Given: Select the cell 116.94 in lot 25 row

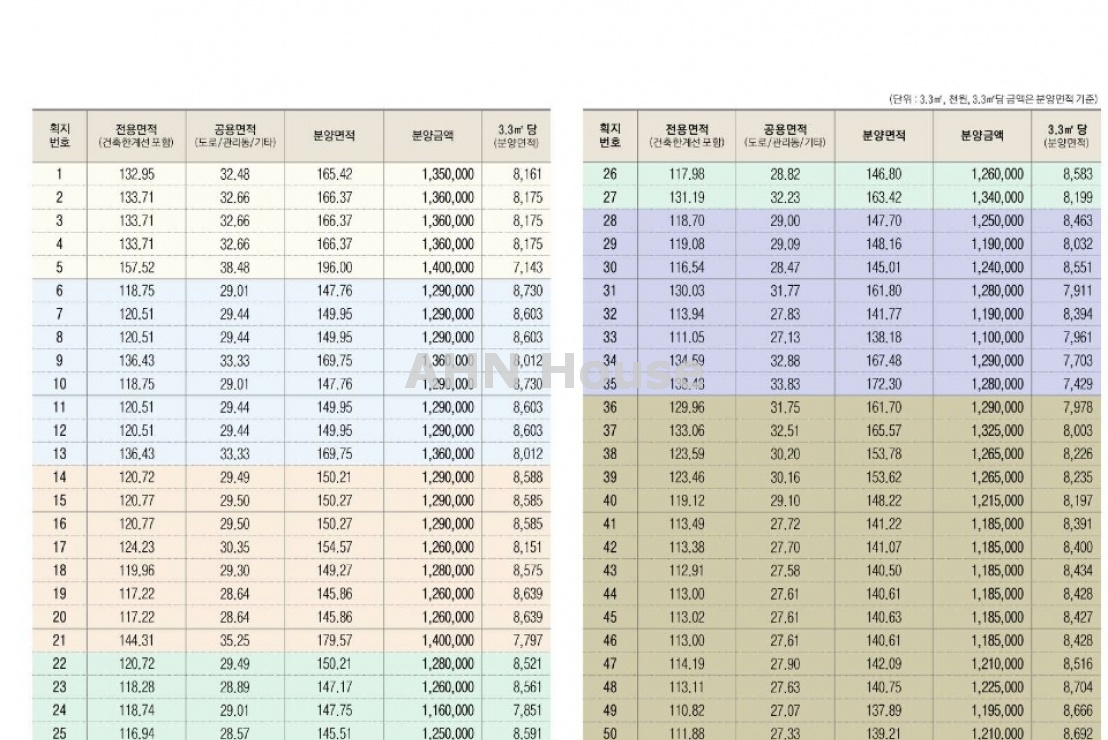Looking at the screenshot, I should (136, 733).
